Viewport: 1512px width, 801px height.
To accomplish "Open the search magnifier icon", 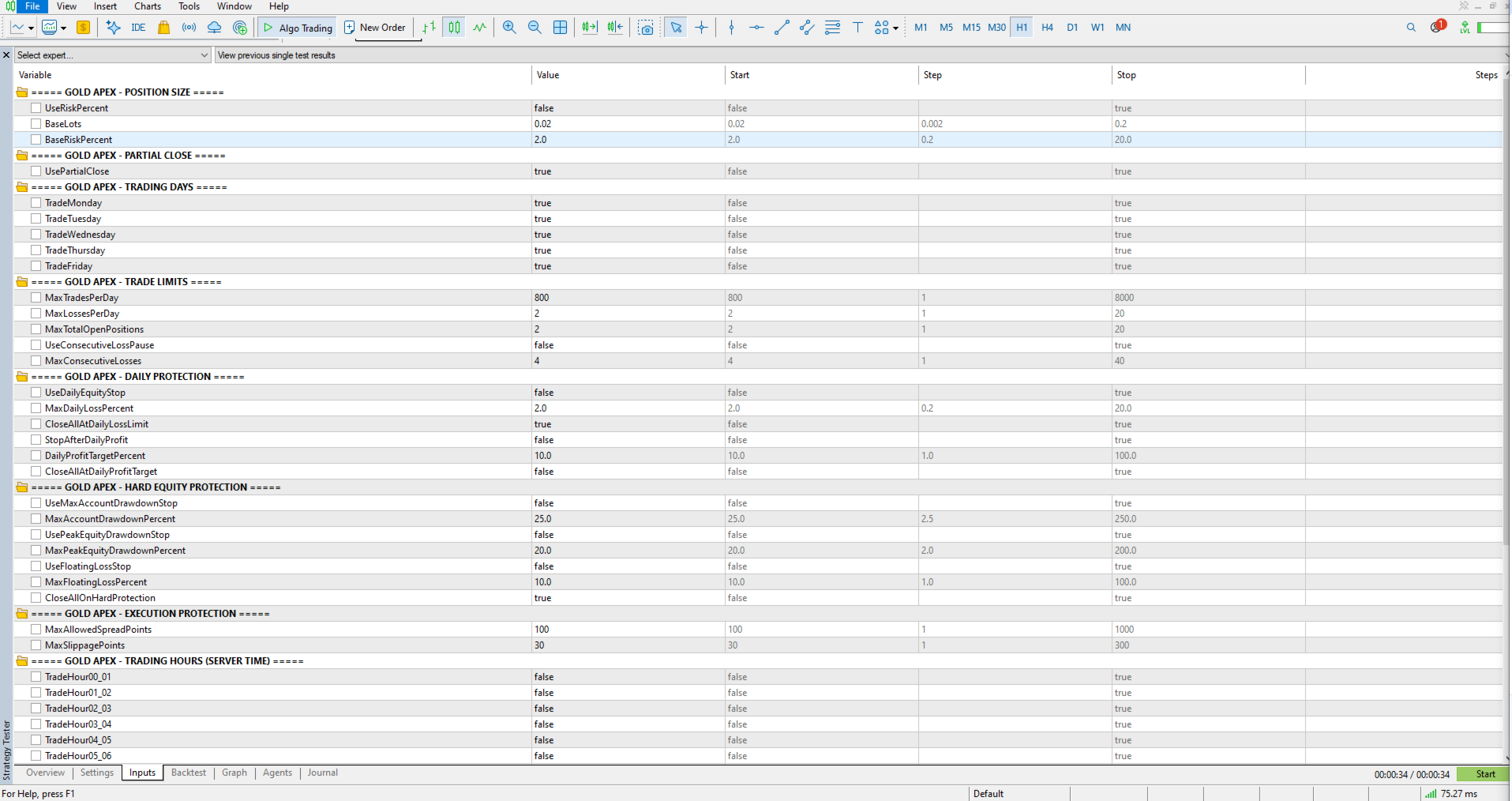I will (x=1411, y=28).
